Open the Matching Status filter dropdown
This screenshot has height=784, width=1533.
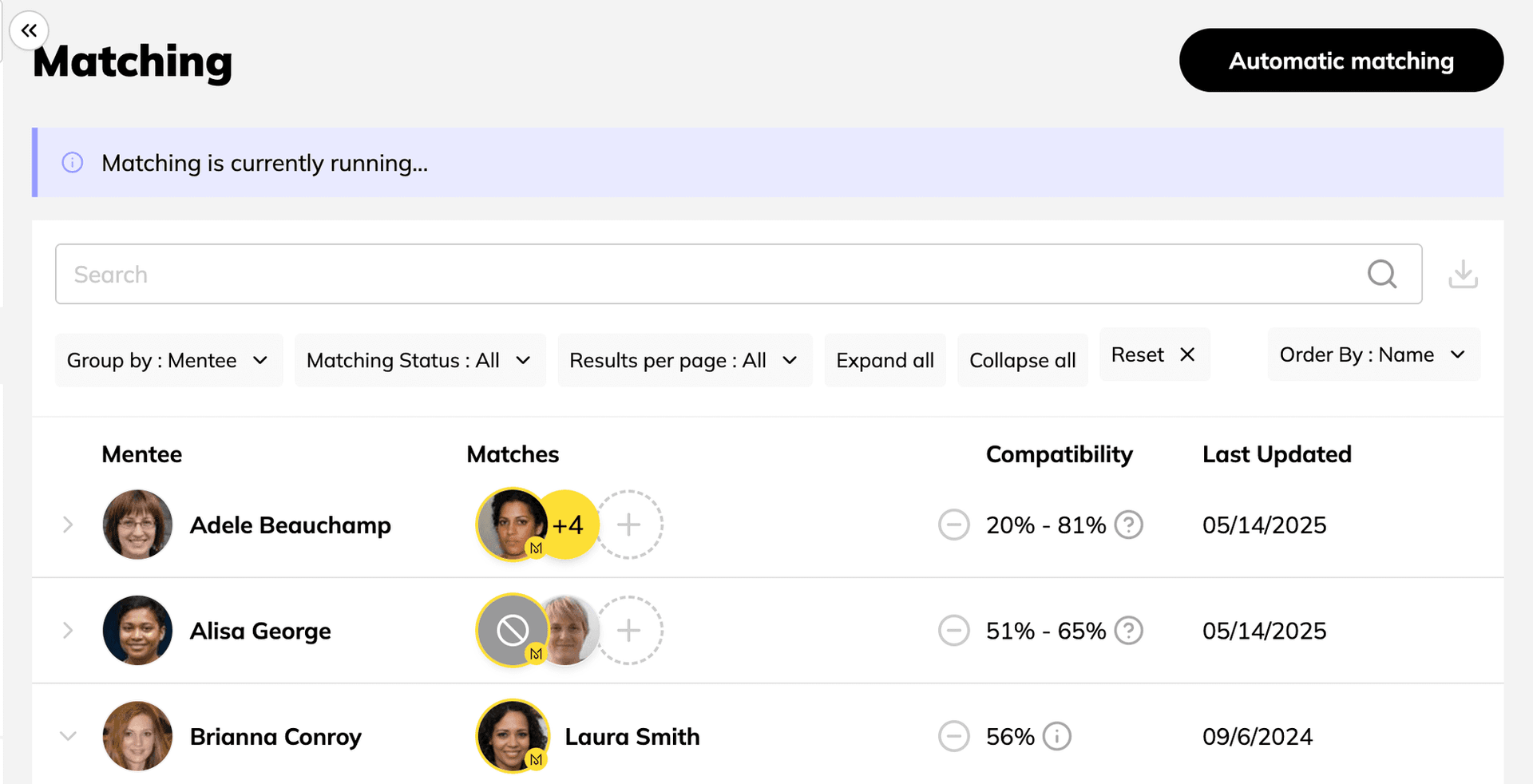point(419,361)
